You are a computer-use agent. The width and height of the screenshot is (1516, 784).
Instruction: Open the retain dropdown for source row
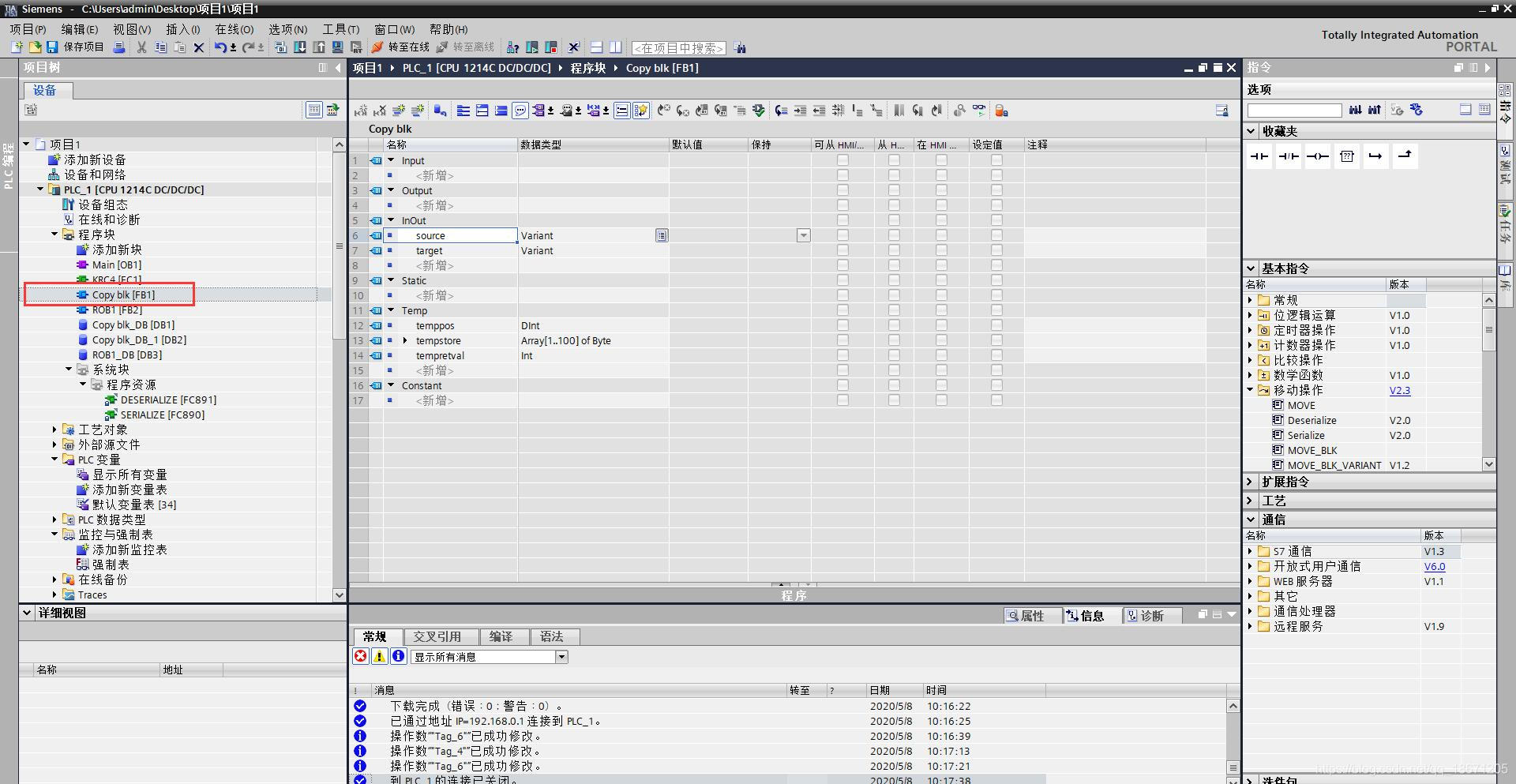[803, 235]
